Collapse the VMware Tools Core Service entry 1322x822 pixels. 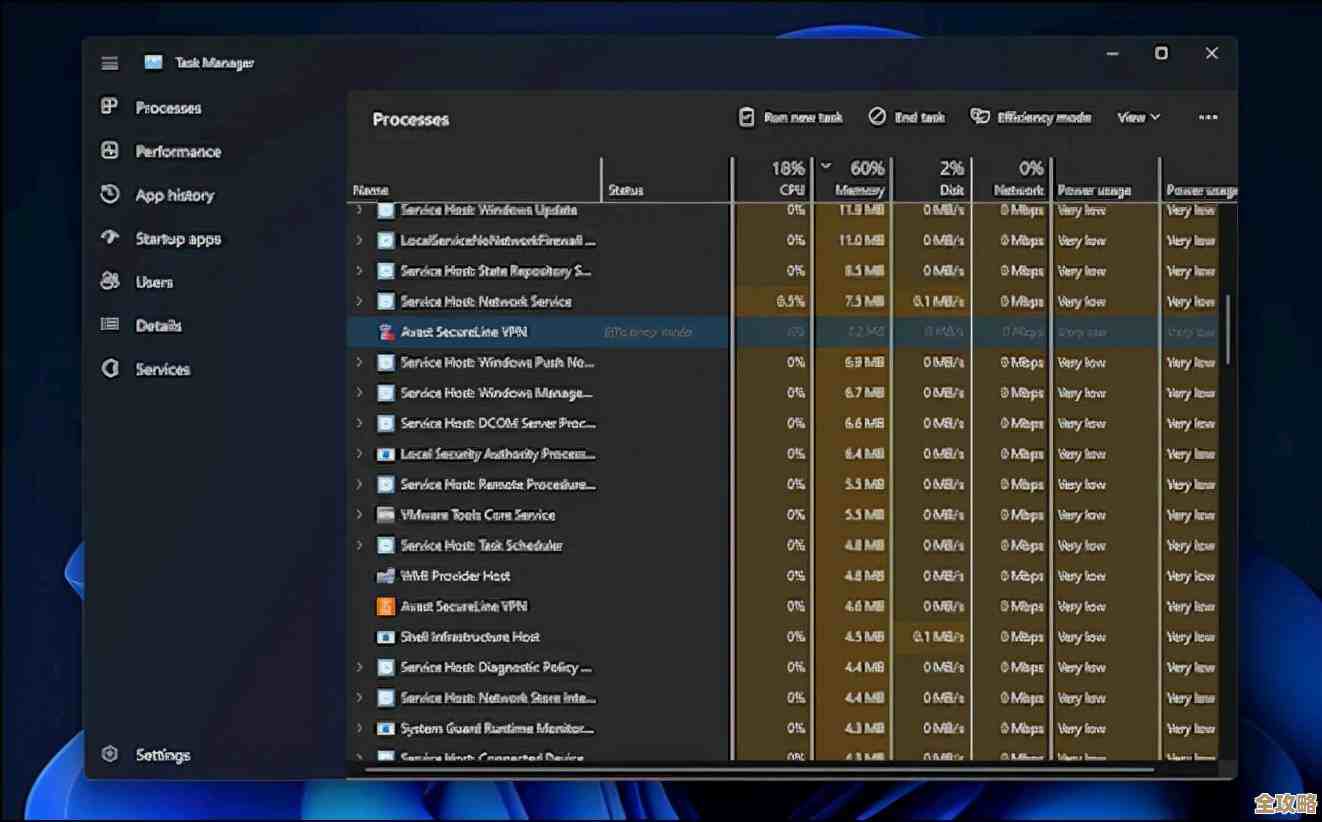[360, 514]
